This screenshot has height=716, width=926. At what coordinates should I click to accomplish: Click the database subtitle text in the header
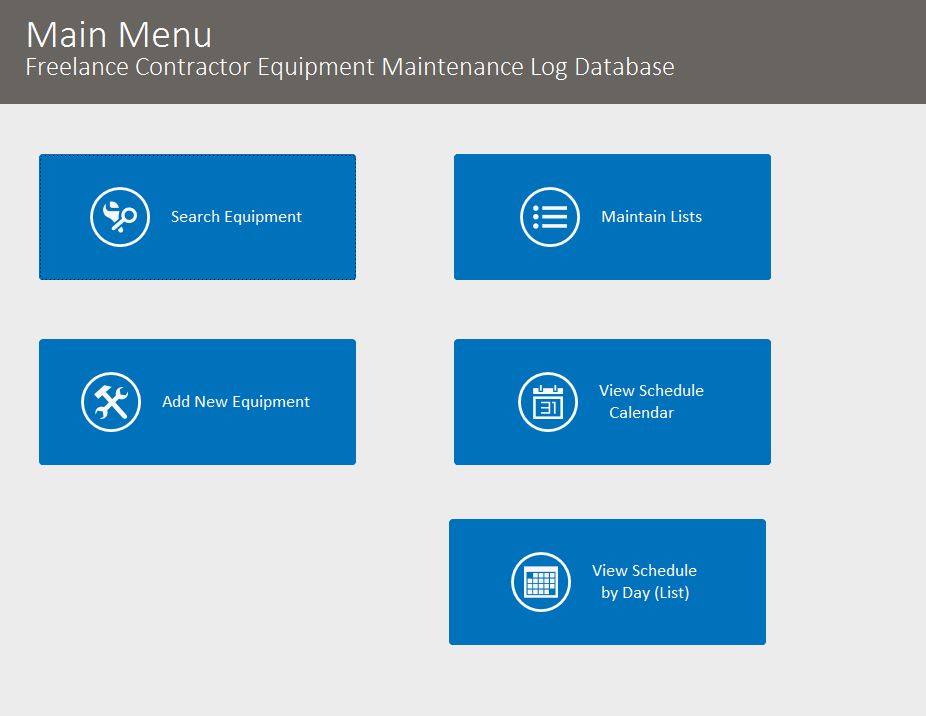350,67
